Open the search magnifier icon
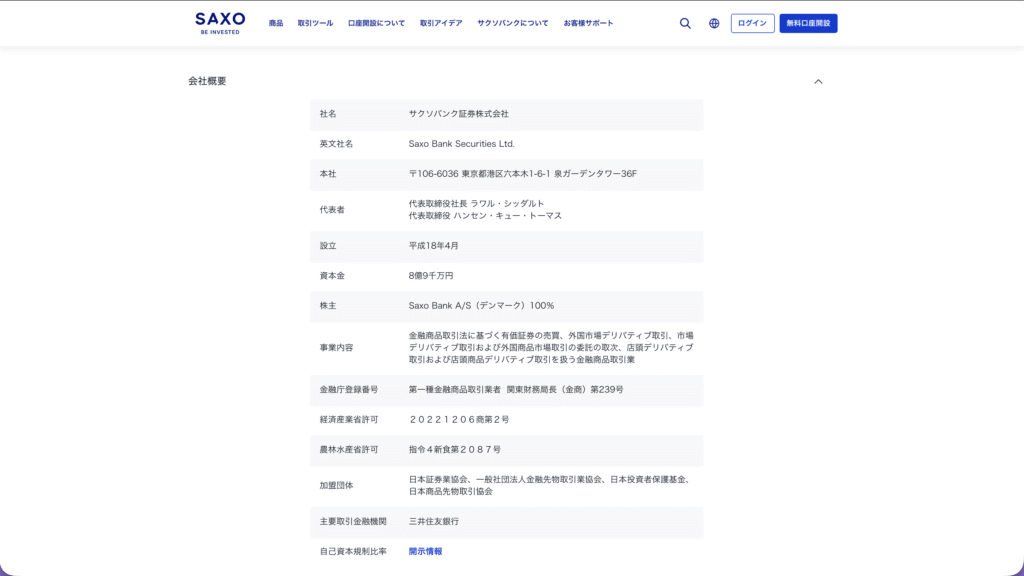The width and height of the screenshot is (1024, 576). click(685, 24)
